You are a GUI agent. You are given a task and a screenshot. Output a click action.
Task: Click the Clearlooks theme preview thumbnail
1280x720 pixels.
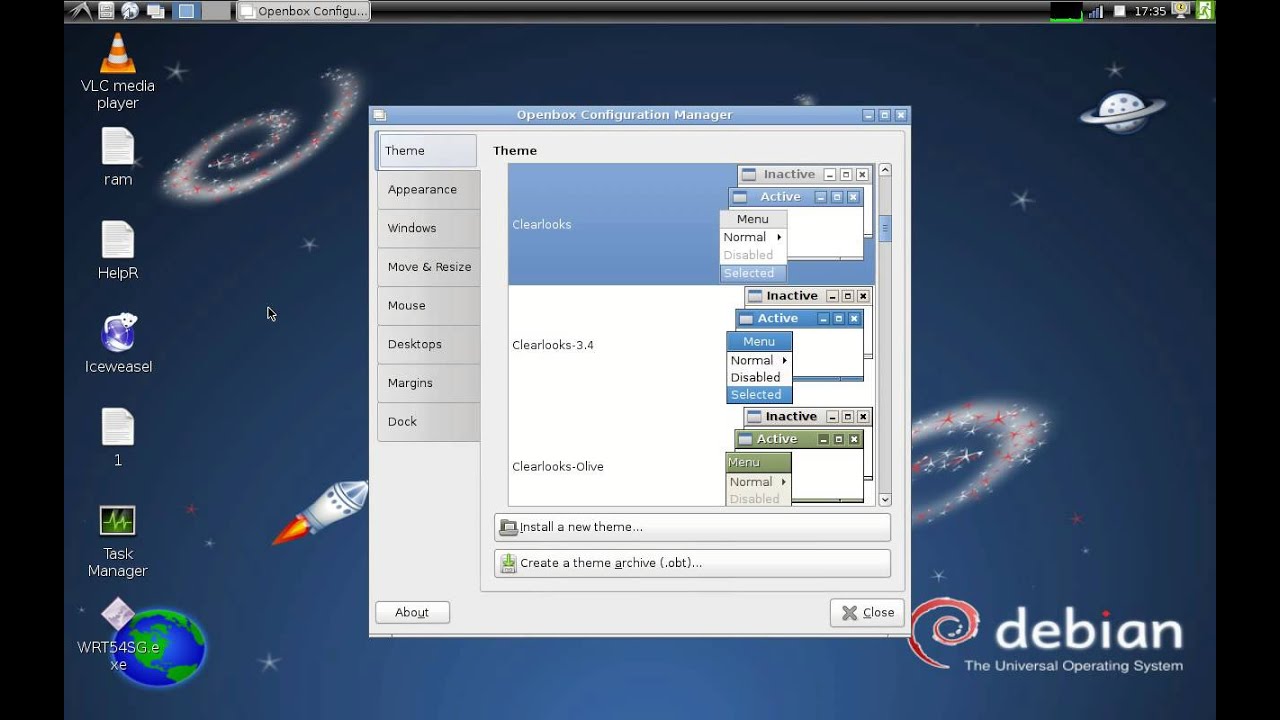(x=796, y=224)
